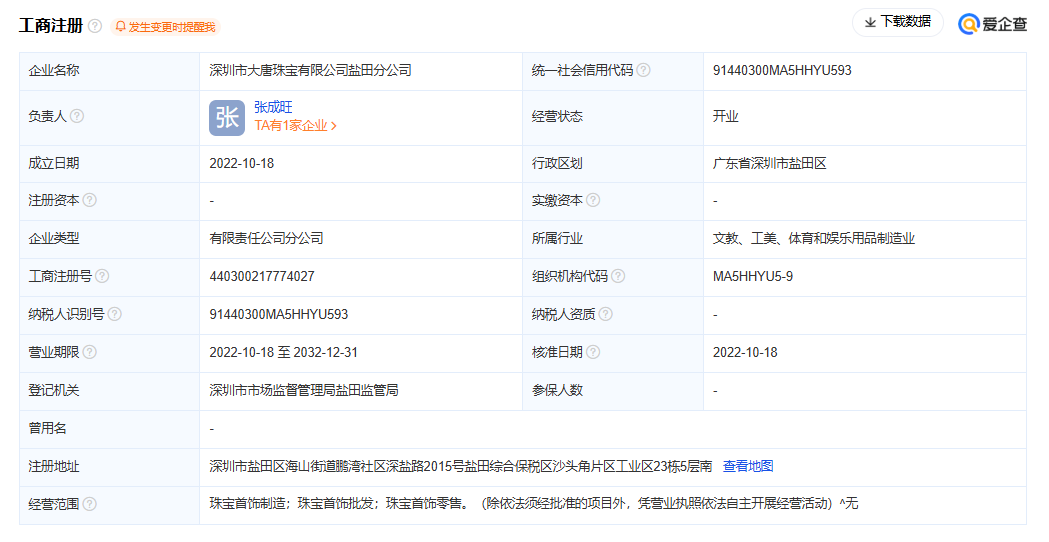Click bell icon in 发生变更时提醒我
1049x542 pixels.
120,27
